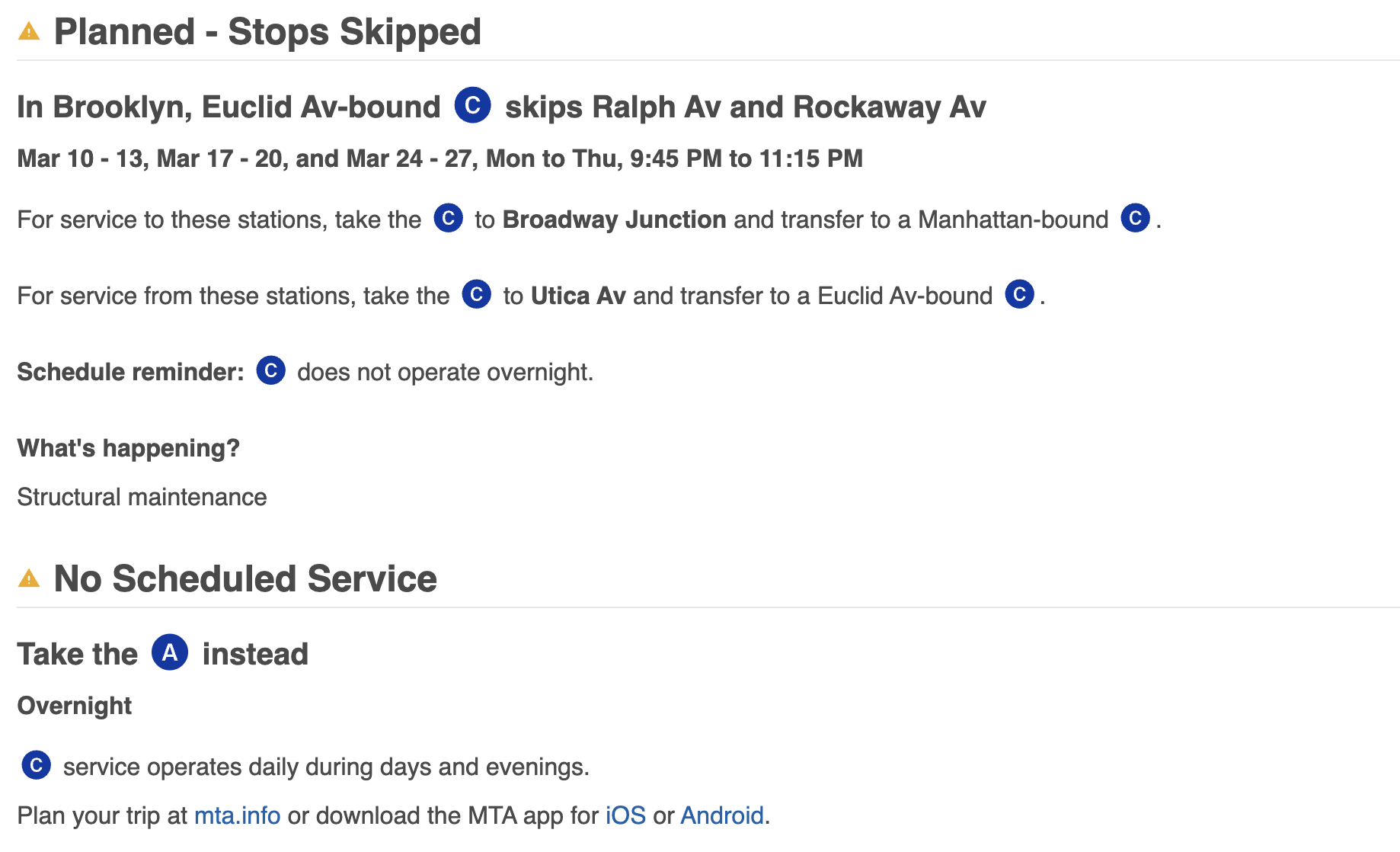Image resolution: width=1400 pixels, height=852 pixels.
Task: Click the C icon before 'service operates daily'
Action: coord(36,766)
